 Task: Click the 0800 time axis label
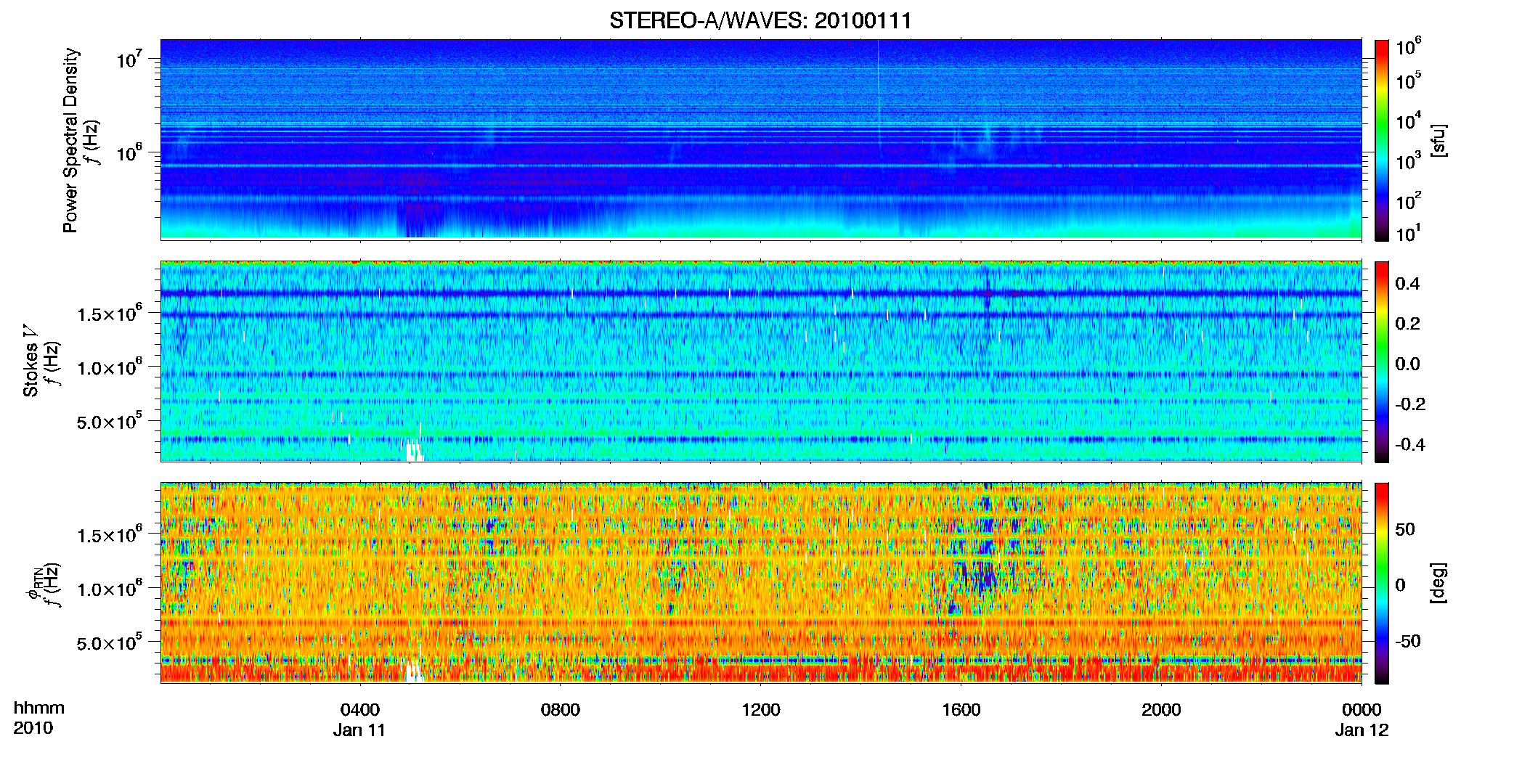click(x=560, y=710)
